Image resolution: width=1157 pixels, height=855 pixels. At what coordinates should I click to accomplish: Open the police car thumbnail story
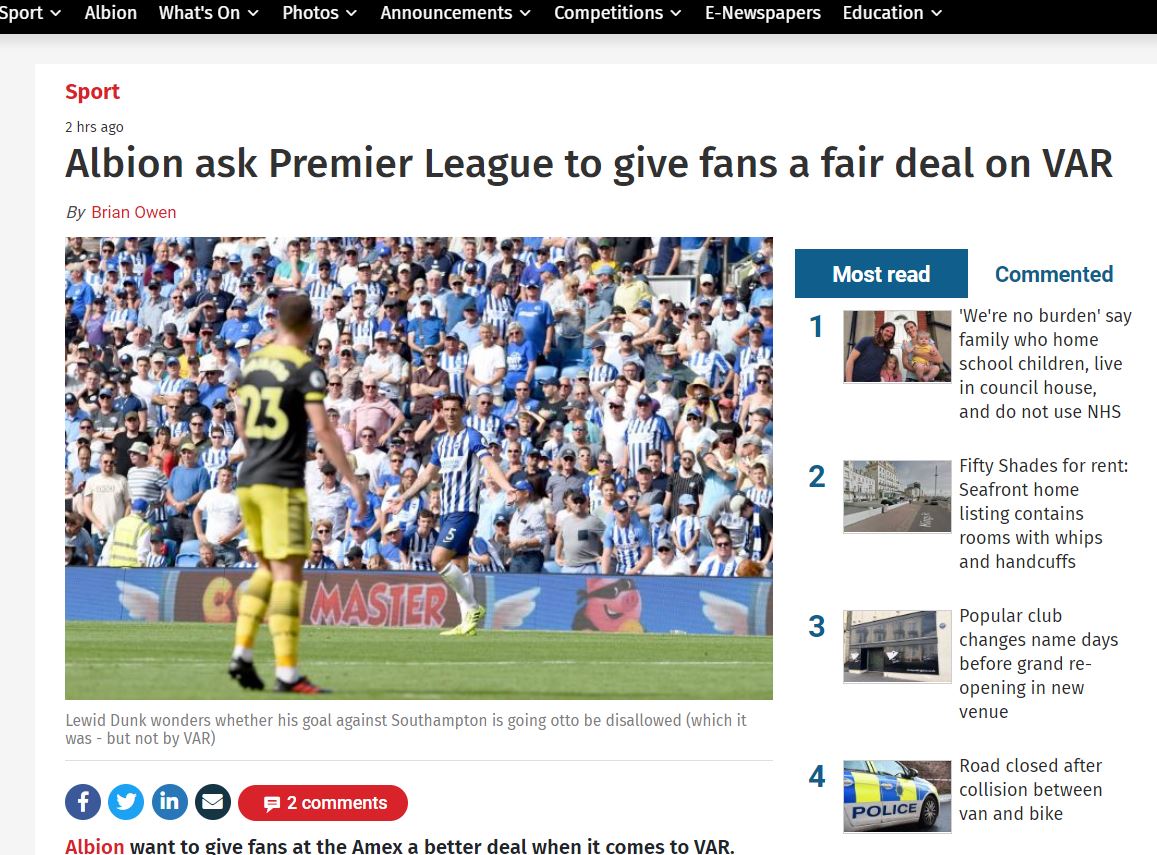pyautogui.click(x=897, y=796)
